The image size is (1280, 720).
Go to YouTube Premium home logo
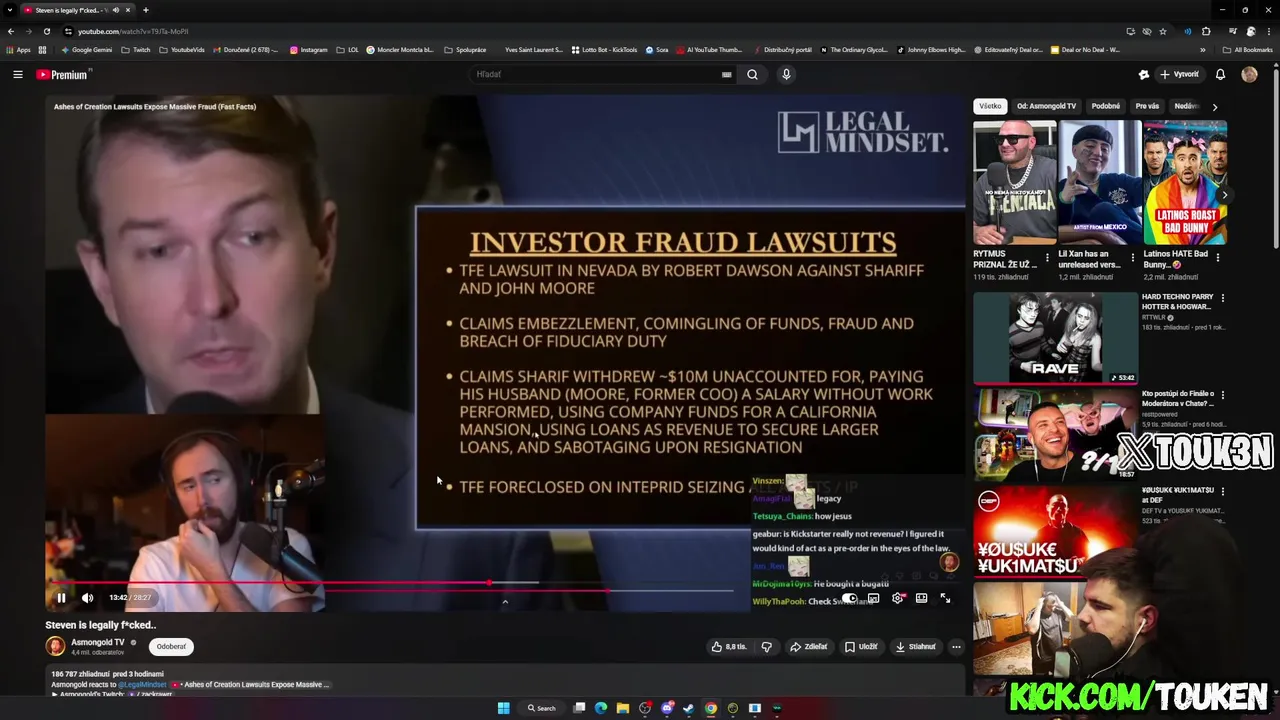click(x=63, y=74)
